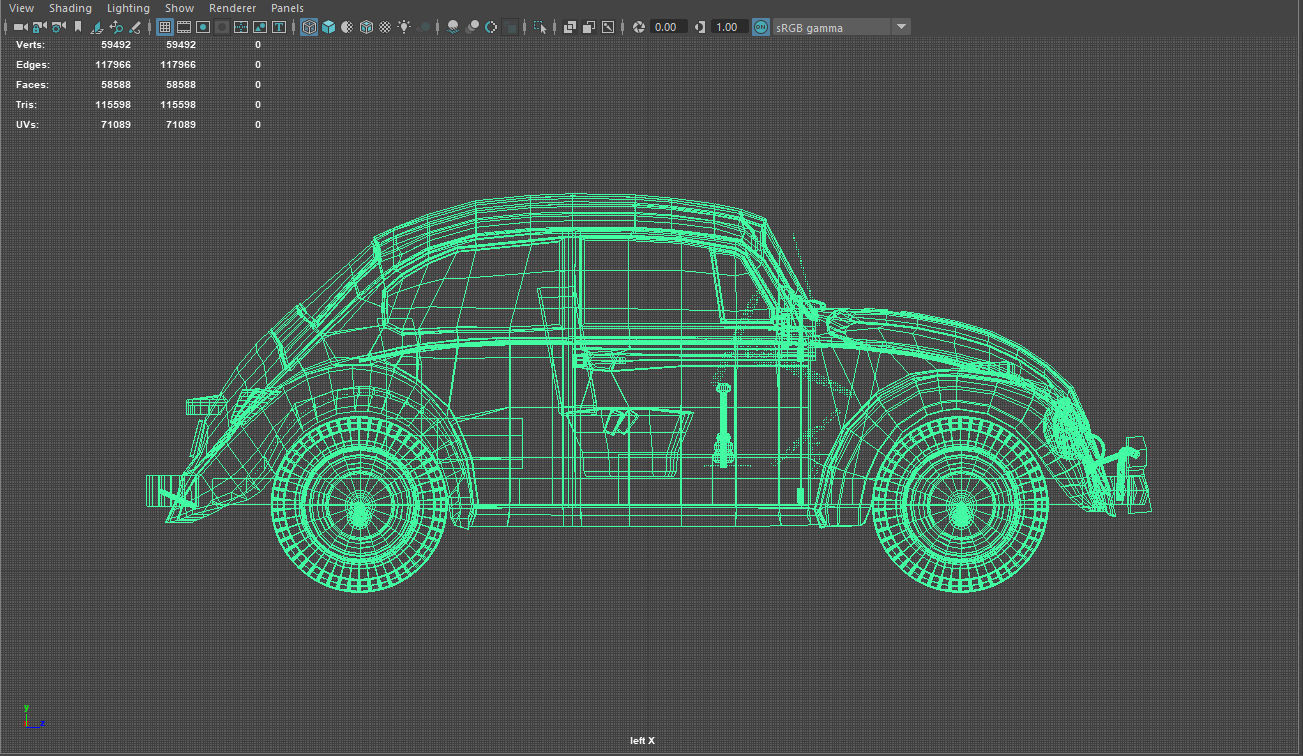The width and height of the screenshot is (1303, 756).
Task: Click the UVs: label in heads-up display
Action: [28, 125]
